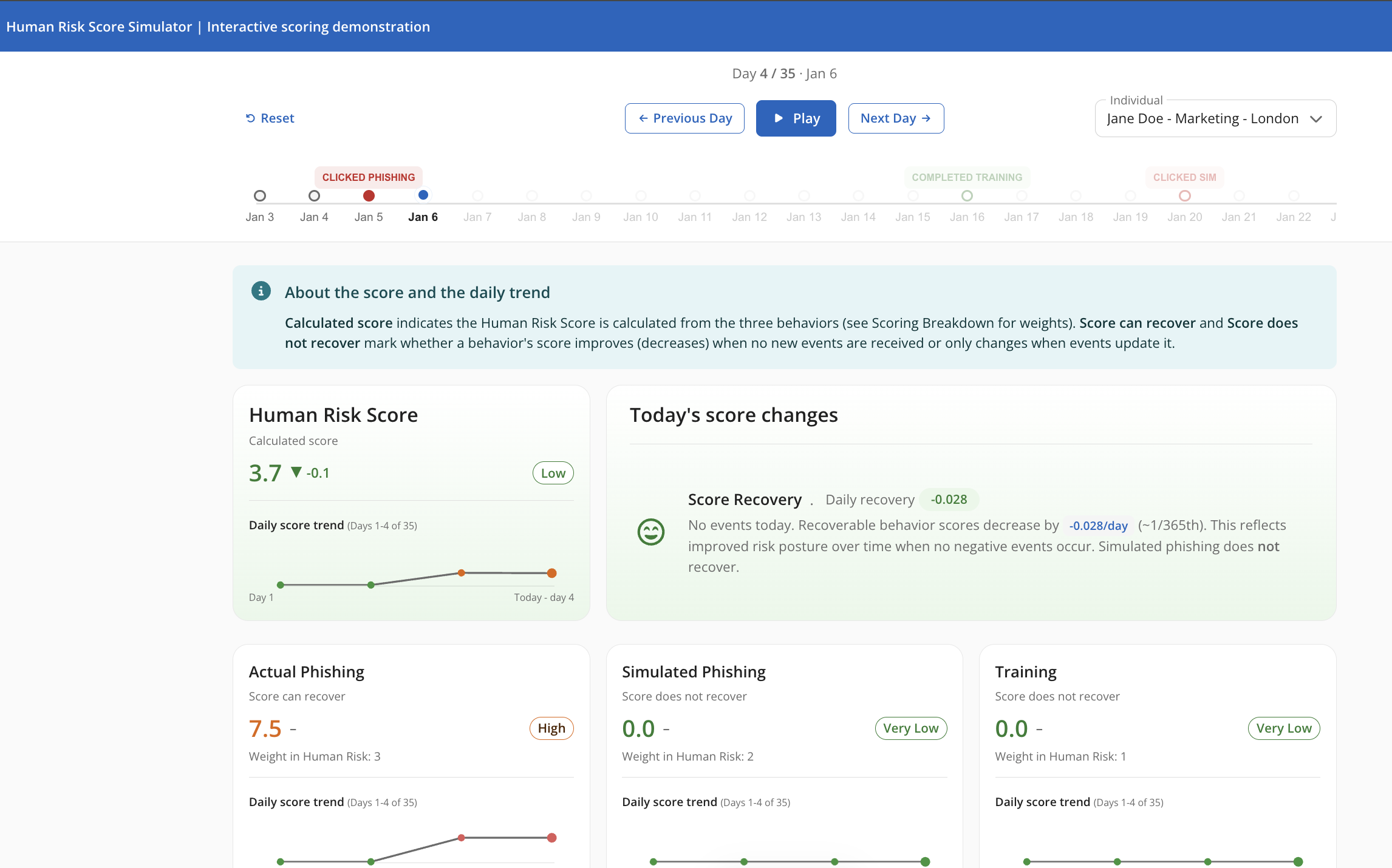Click the 3.7 Human Risk Score value
The image size is (1392, 868).
coord(265,473)
